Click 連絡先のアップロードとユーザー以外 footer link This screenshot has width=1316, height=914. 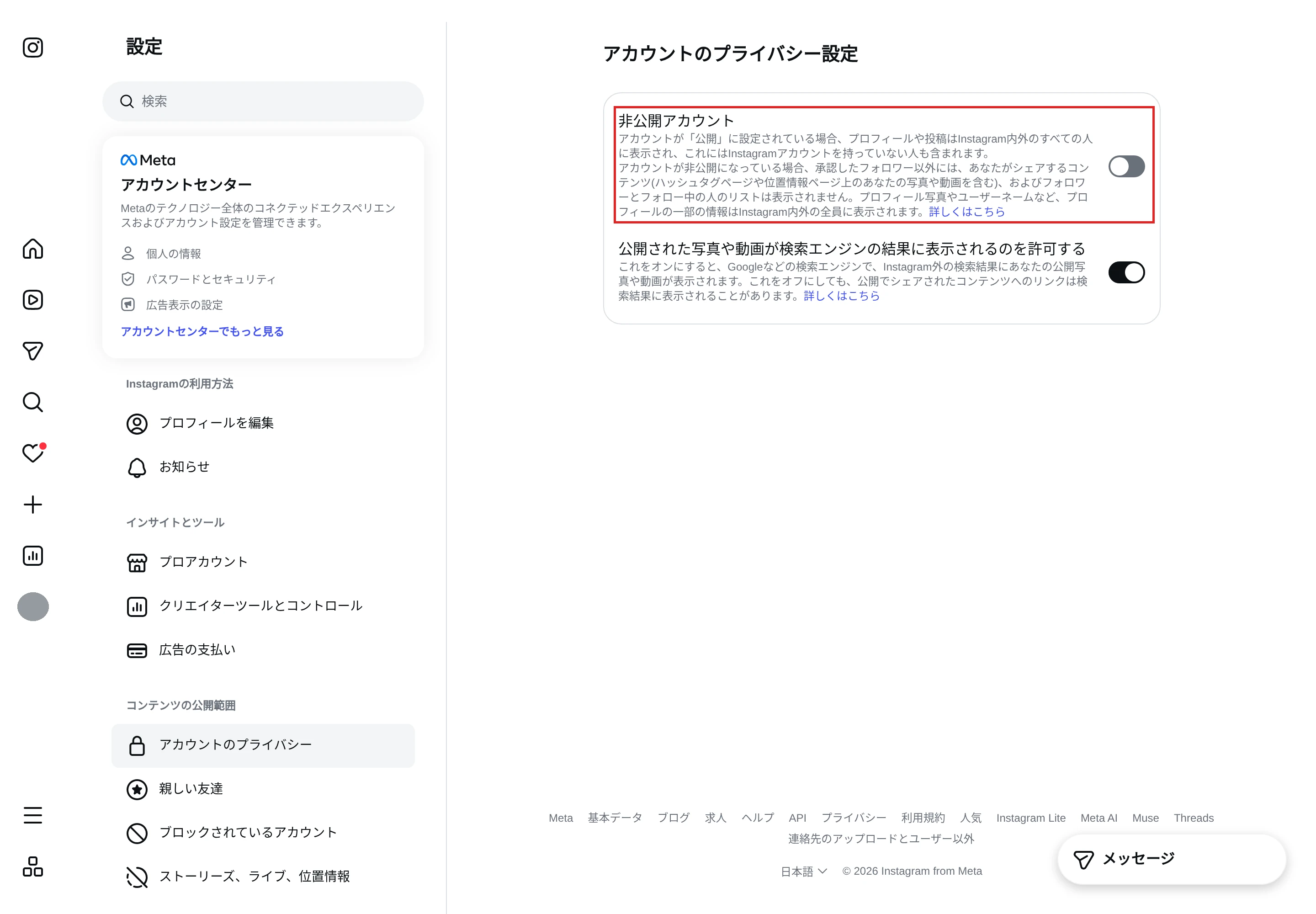(x=881, y=839)
